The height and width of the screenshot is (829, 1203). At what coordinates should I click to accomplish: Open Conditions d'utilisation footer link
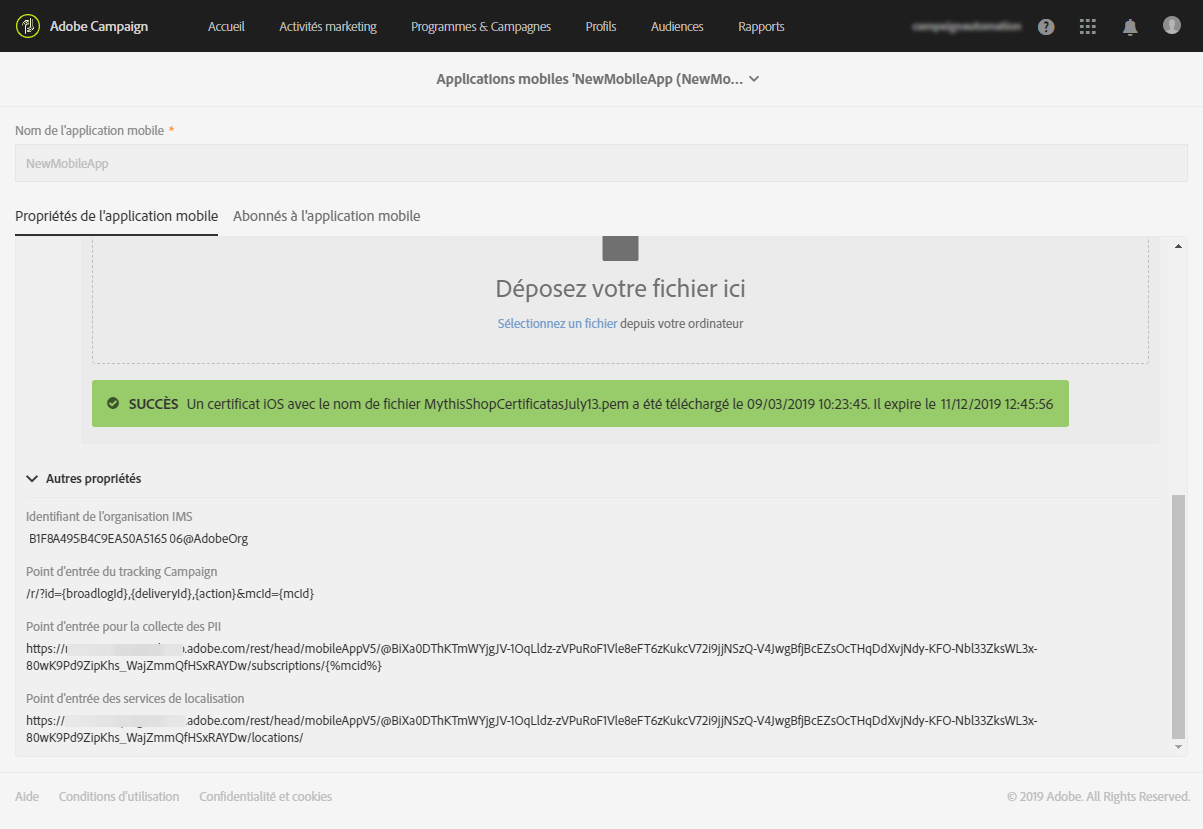[119, 797]
